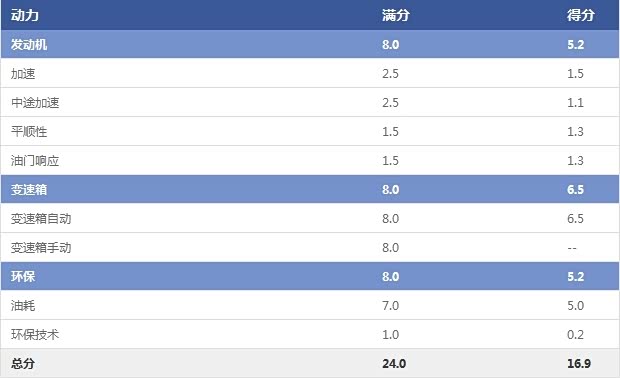The height and width of the screenshot is (378, 620).
Task: Click the 发动机 section row
Action: (x=310, y=44)
